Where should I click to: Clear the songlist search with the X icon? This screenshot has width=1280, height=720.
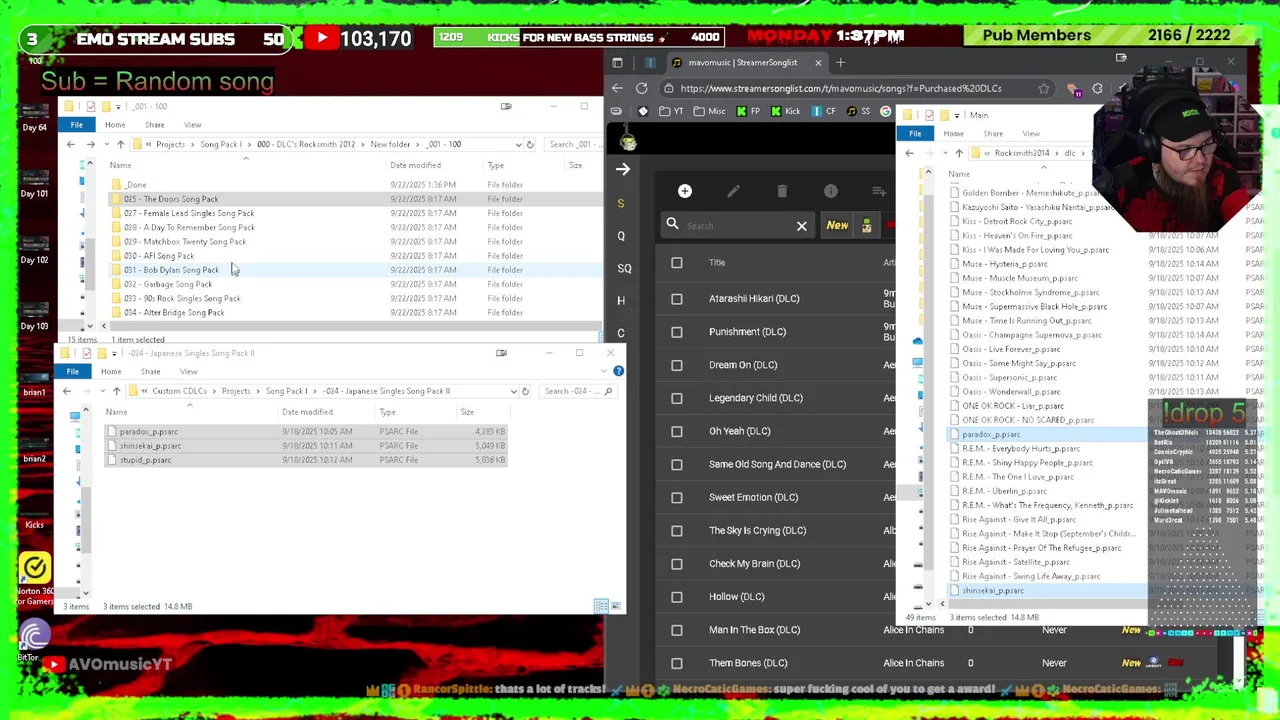(801, 226)
